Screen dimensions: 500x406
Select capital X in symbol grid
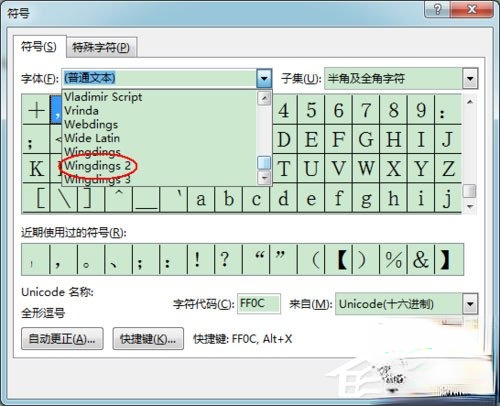click(393, 168)
